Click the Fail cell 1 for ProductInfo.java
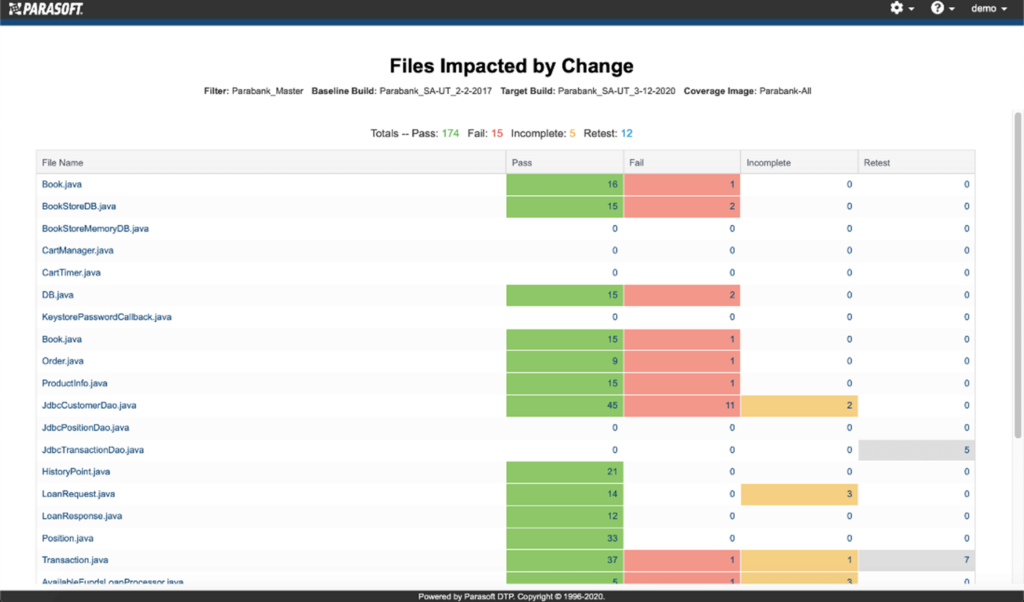 tap(682, 383)
